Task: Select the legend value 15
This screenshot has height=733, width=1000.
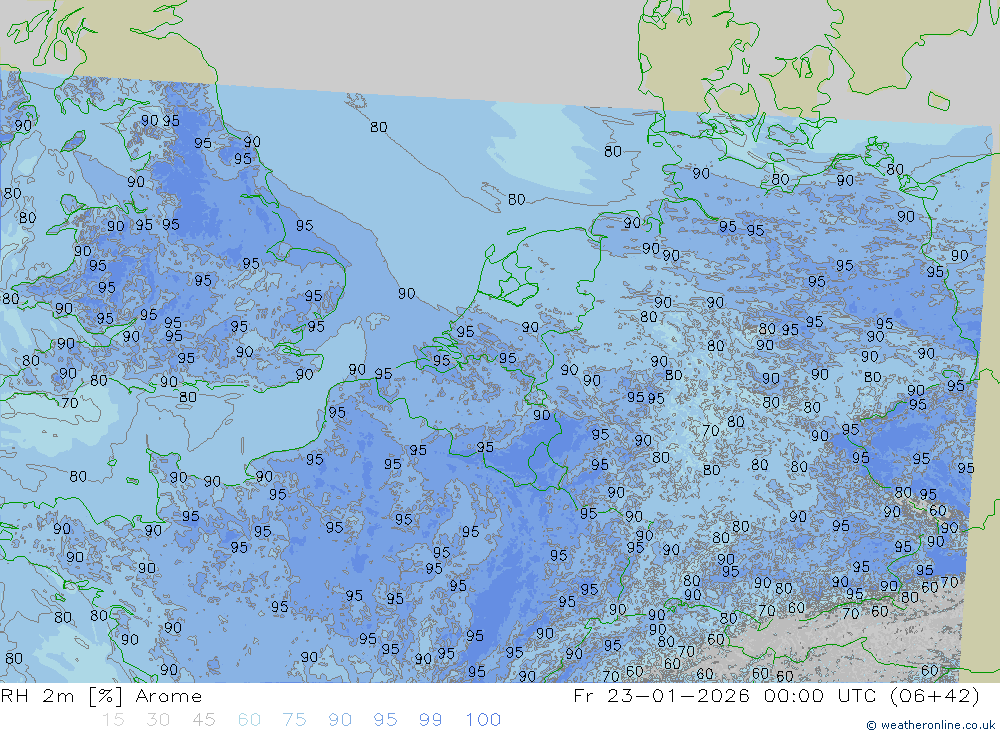Action: click(114, 720)
